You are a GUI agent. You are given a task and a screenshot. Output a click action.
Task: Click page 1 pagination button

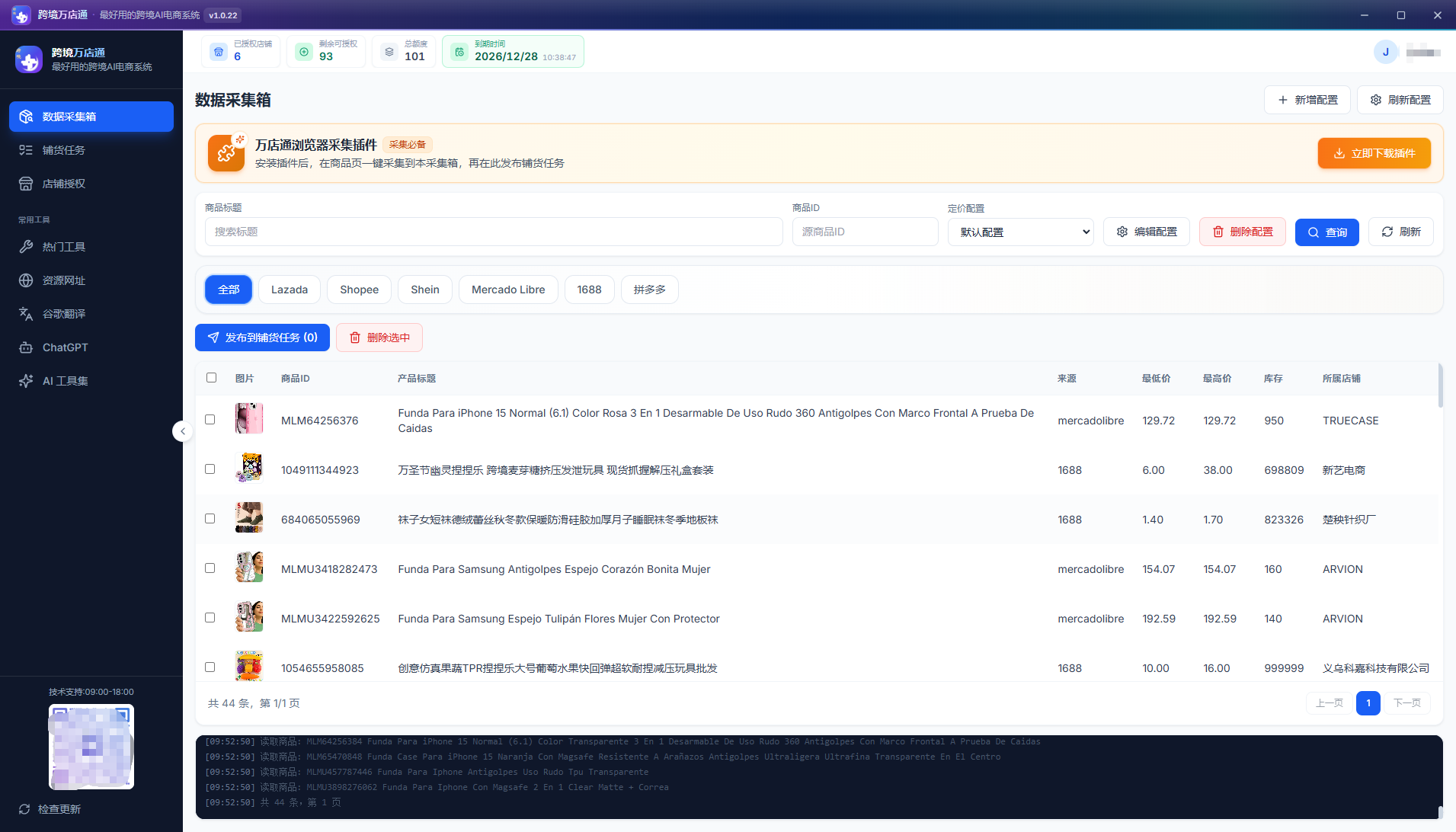(x=1368, y=703)
